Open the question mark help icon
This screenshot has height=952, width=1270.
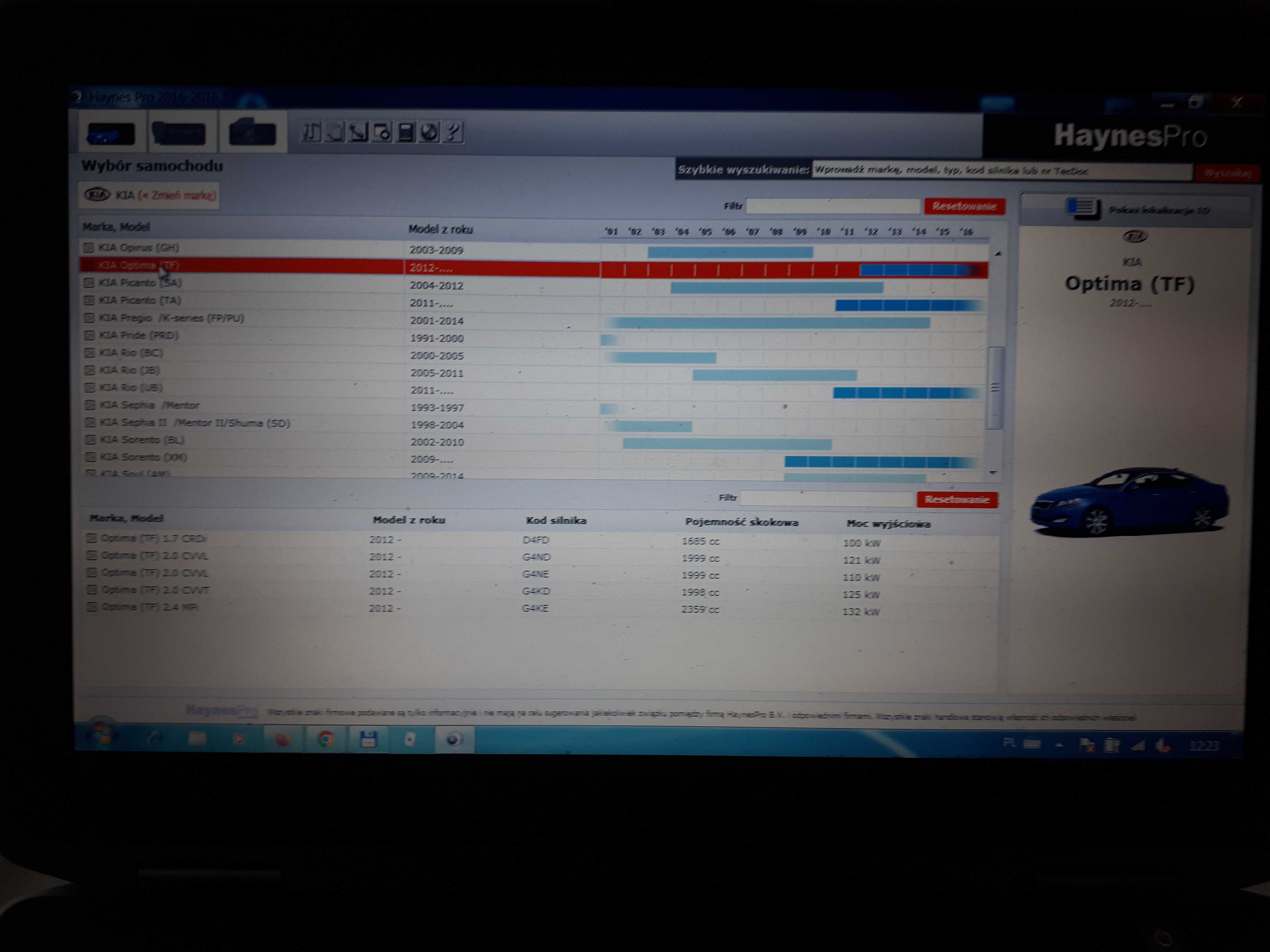click(453, 132)
